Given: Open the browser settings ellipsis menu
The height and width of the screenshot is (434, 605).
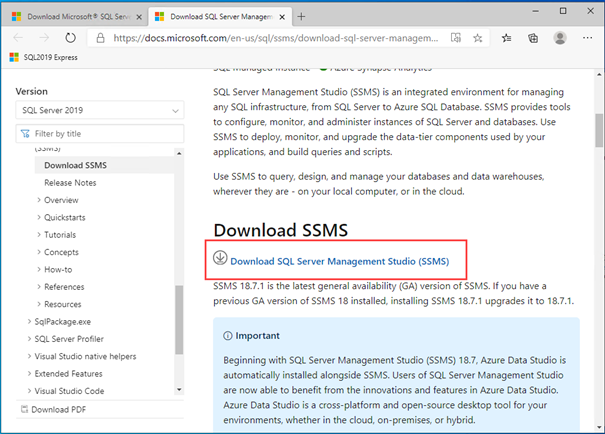Looking at the screenshot, I should point(587,38).
